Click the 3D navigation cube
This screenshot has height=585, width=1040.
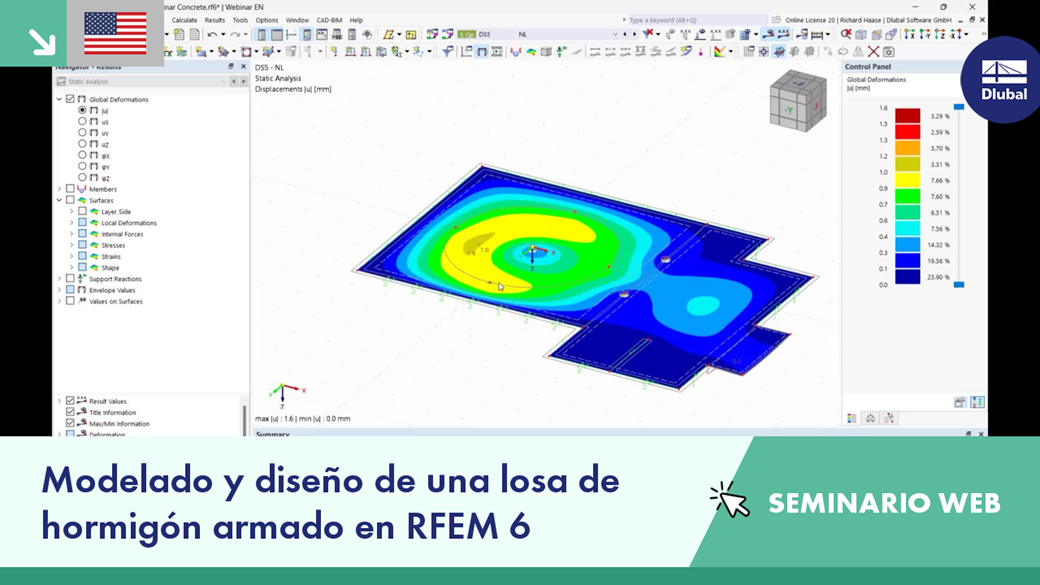(798, 102)
